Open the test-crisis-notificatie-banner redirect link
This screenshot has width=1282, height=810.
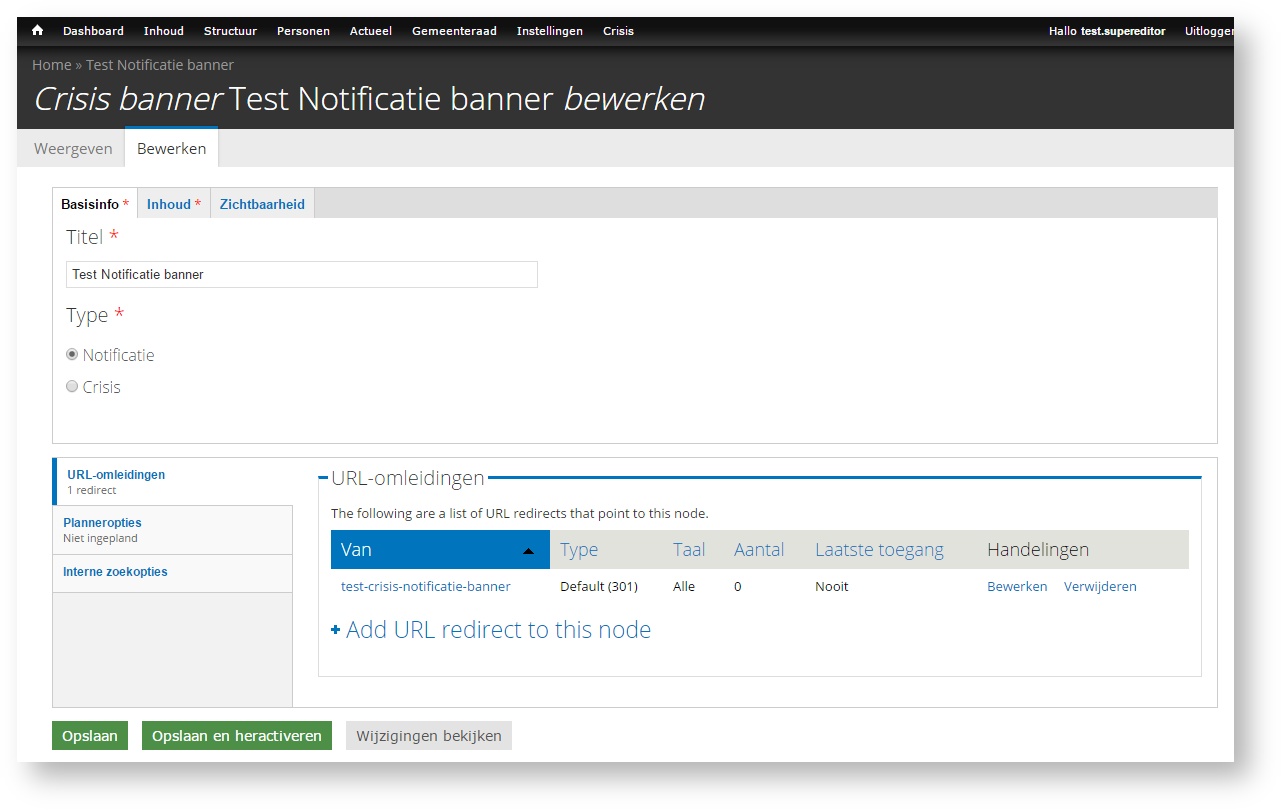pos(426,587)
